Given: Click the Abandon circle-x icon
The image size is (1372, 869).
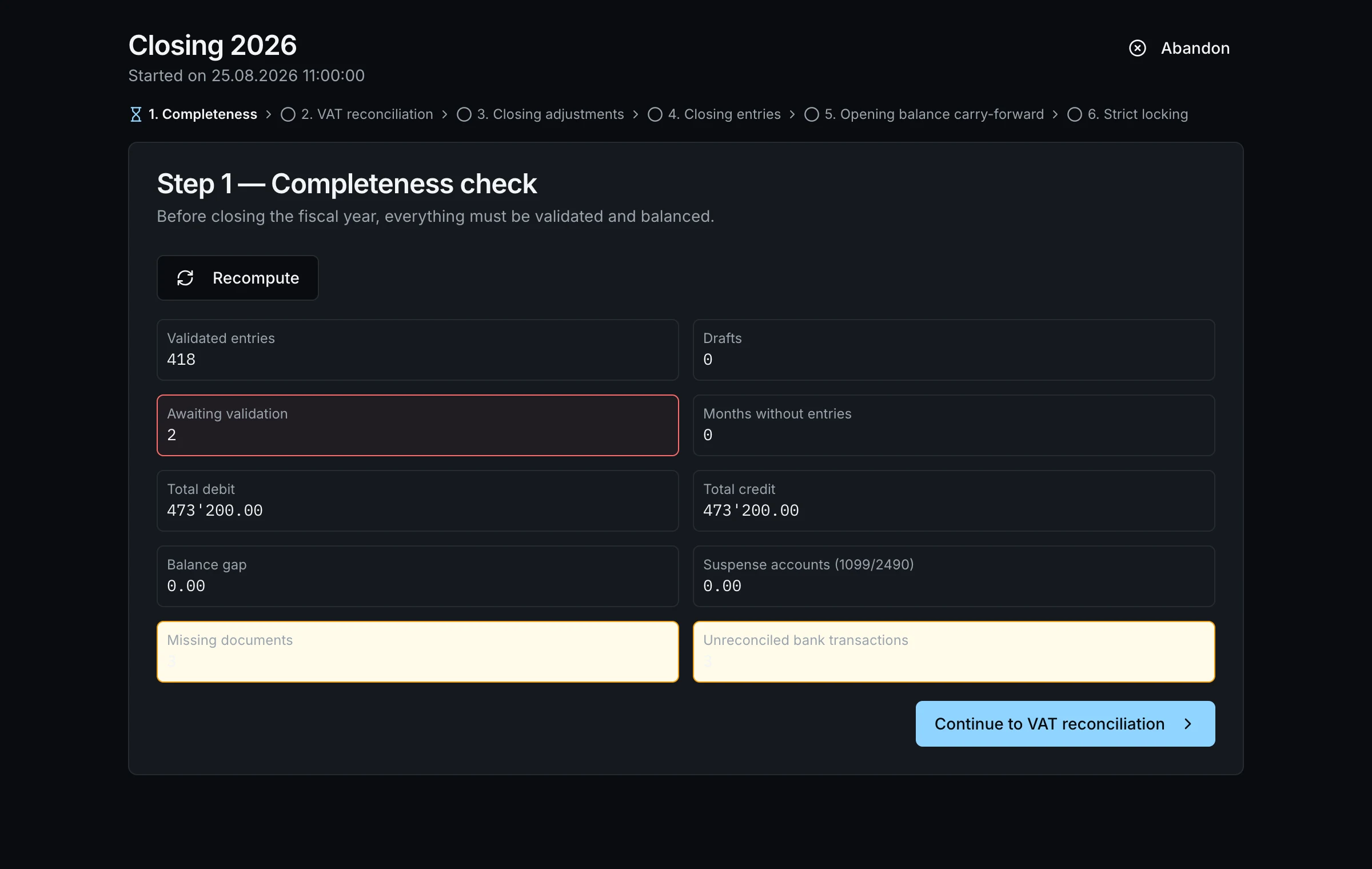Looking at the screenshot, I should (x=1137, y=48).
